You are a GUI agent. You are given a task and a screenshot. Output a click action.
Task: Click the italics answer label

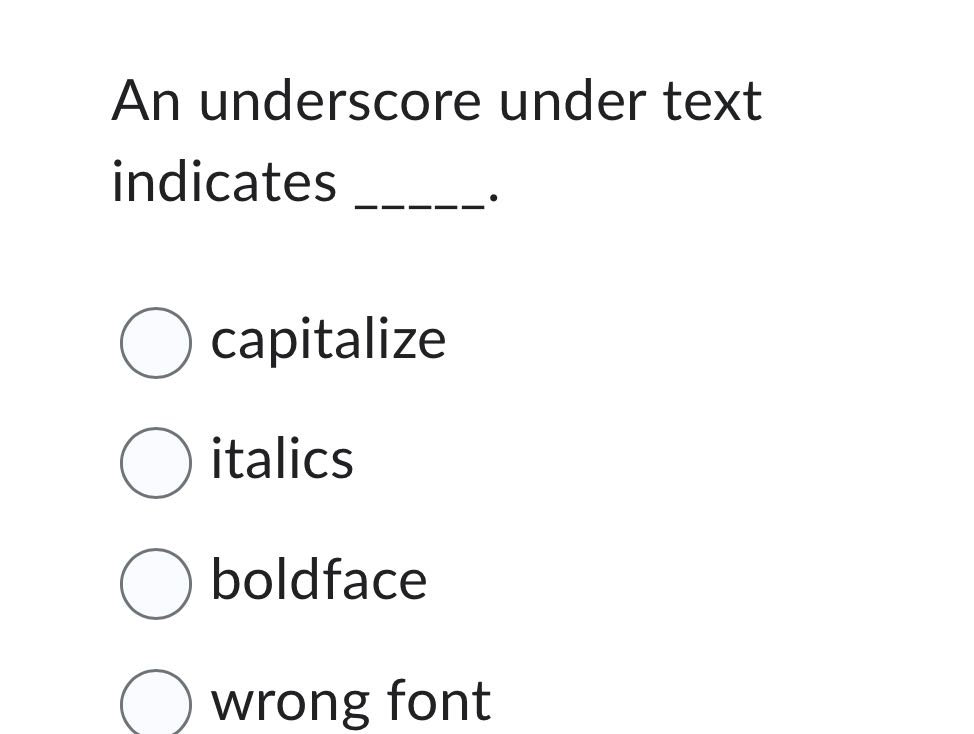[282, 460]
